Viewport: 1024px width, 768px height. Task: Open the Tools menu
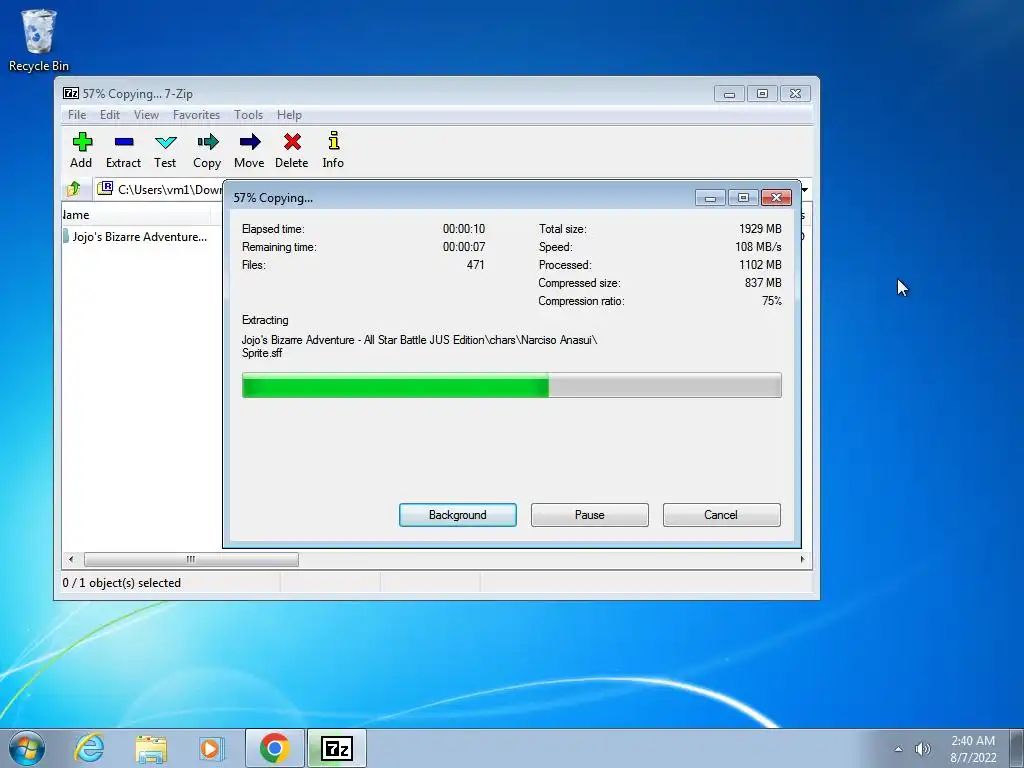click(x=248, y=115)
